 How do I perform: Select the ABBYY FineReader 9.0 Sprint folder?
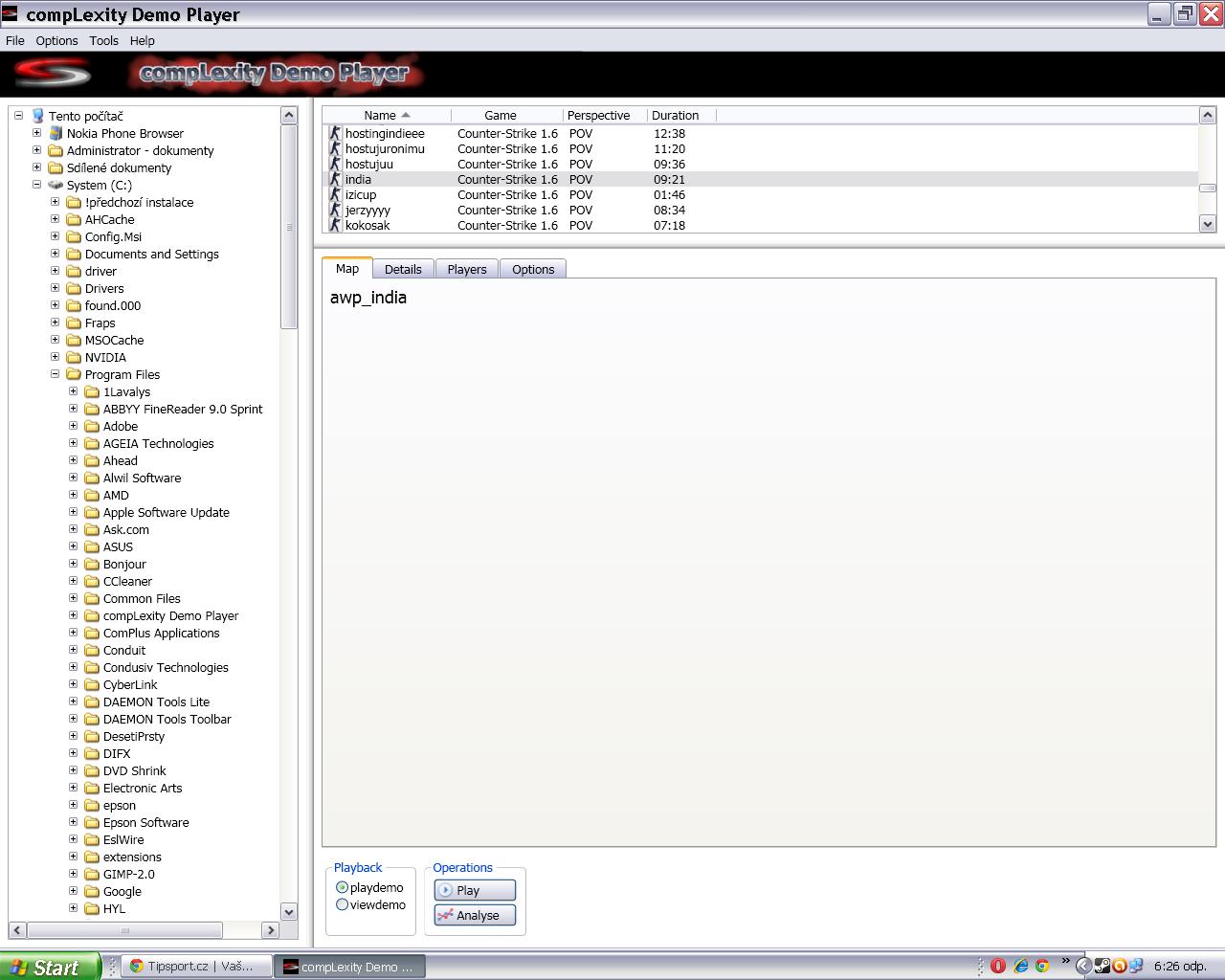[x=182, y=409]
